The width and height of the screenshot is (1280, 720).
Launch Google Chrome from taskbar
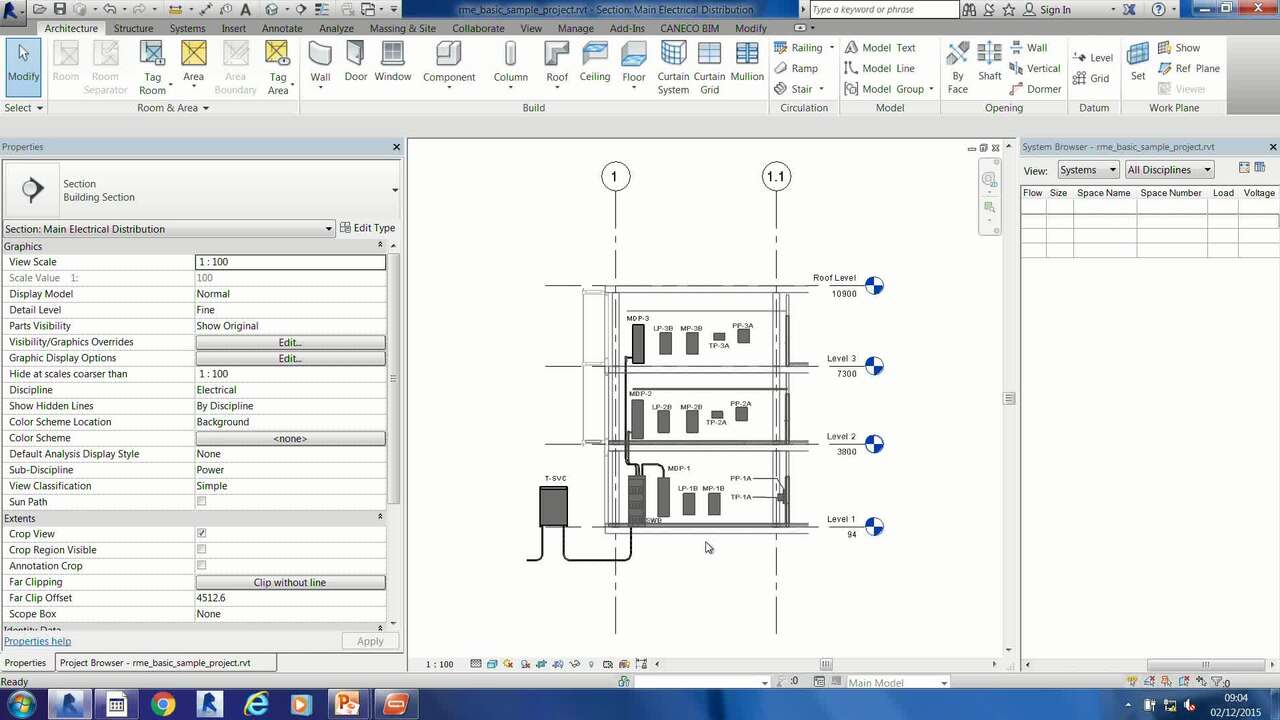coord(163,705)
